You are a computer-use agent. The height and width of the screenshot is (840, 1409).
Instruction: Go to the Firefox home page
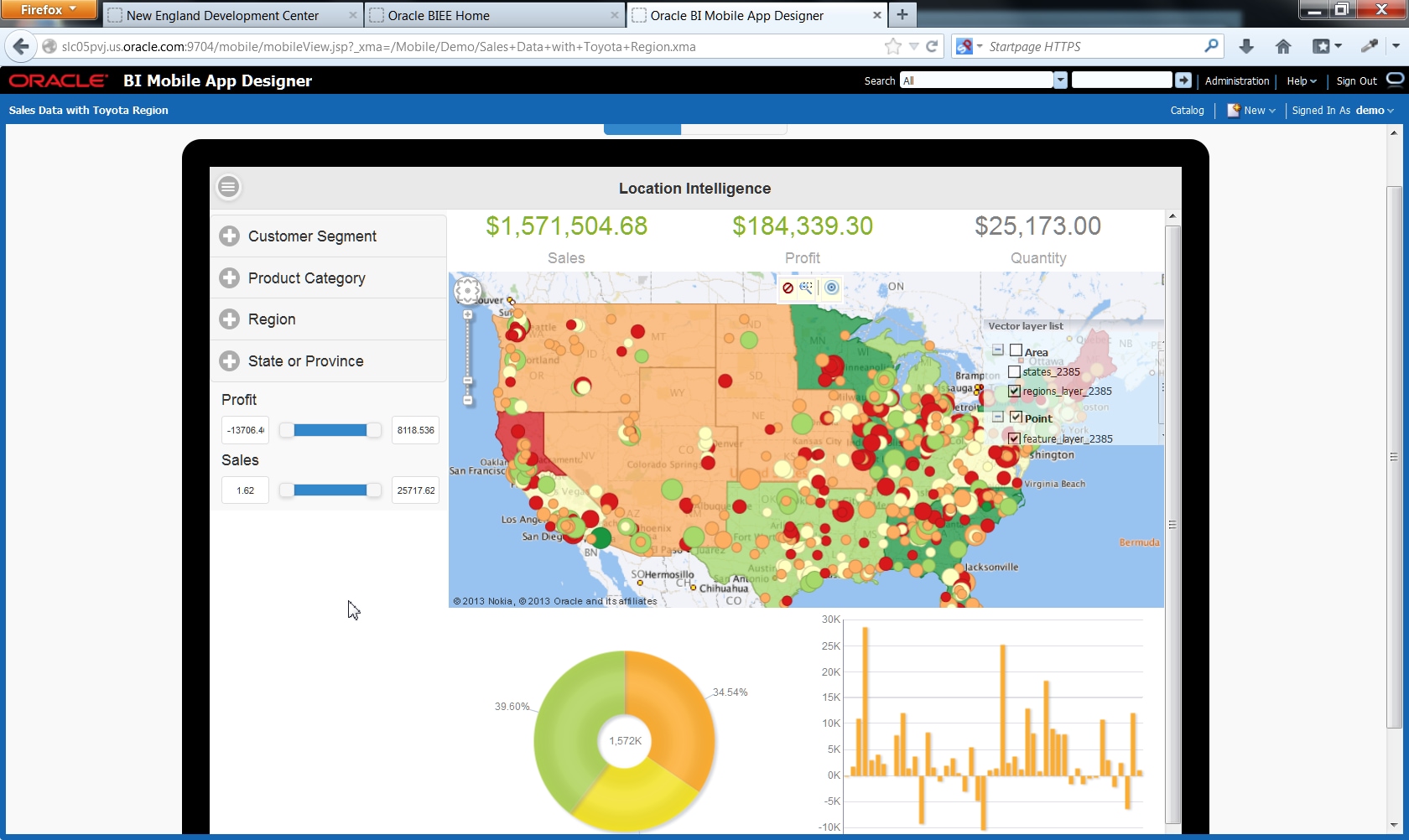[1283, 47]
